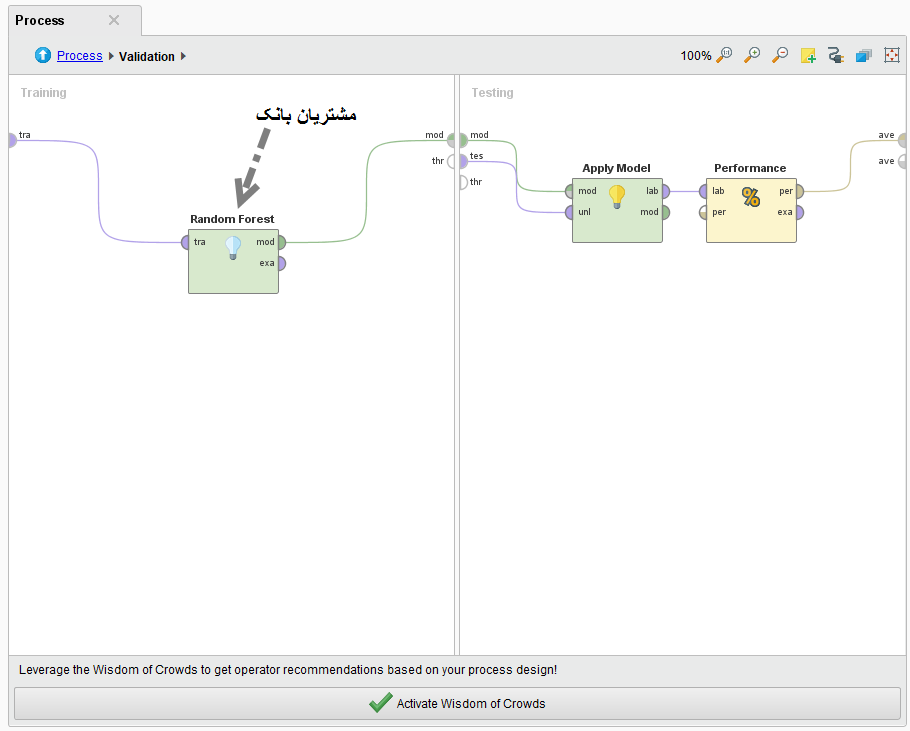Click Random Forest mod output port
The image size is (910, 731).
click(x=281, y=242)
